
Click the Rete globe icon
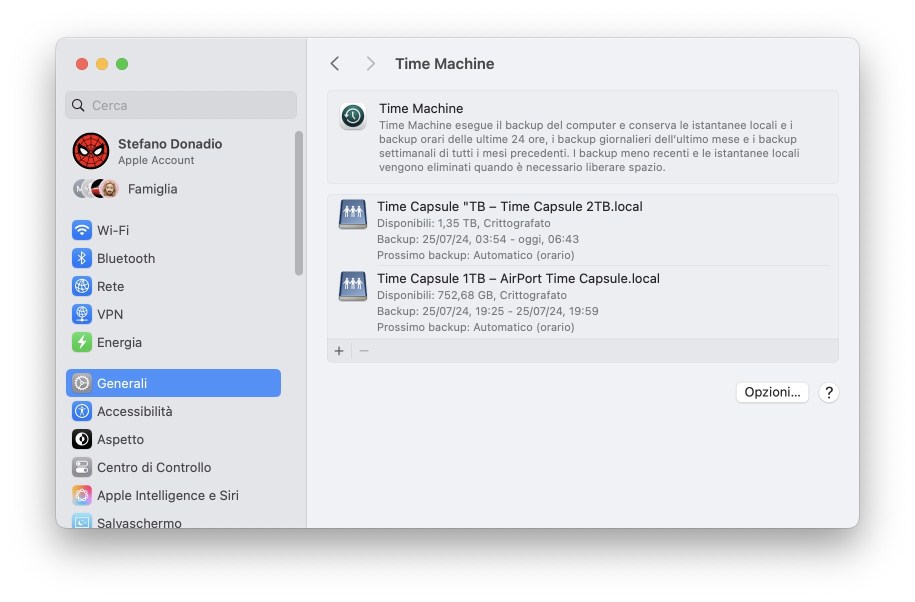point(82,286)
